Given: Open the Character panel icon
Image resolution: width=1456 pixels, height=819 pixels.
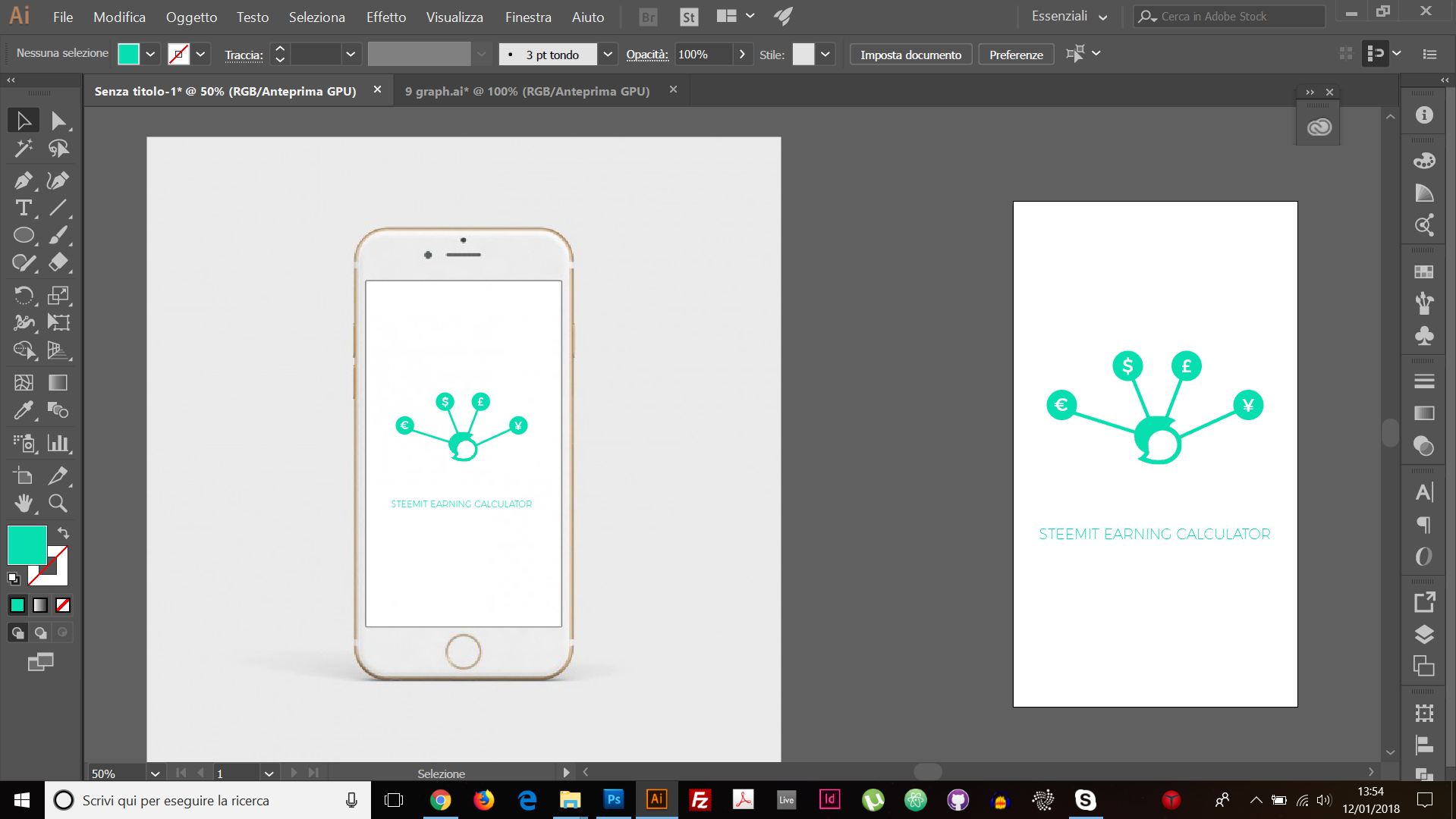Looking at the screenshot, I should coord(1424,492).
